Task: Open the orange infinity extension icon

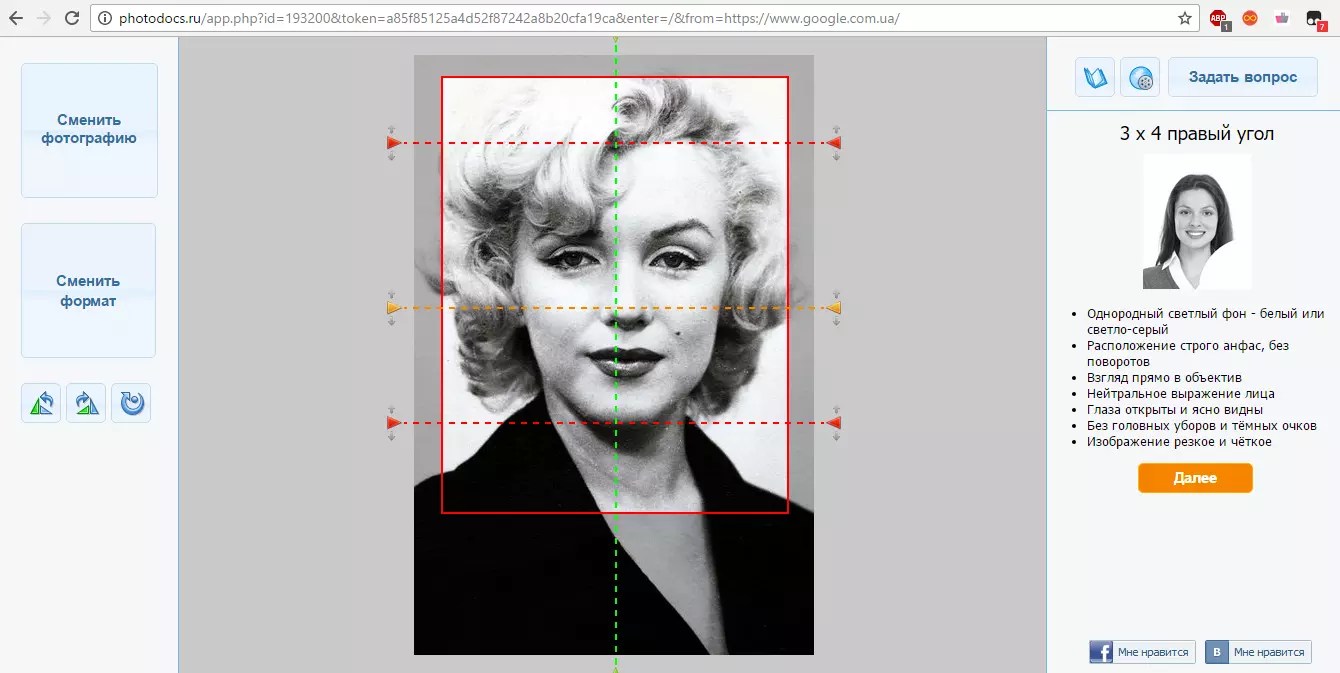Action: tap(1250, 18)
